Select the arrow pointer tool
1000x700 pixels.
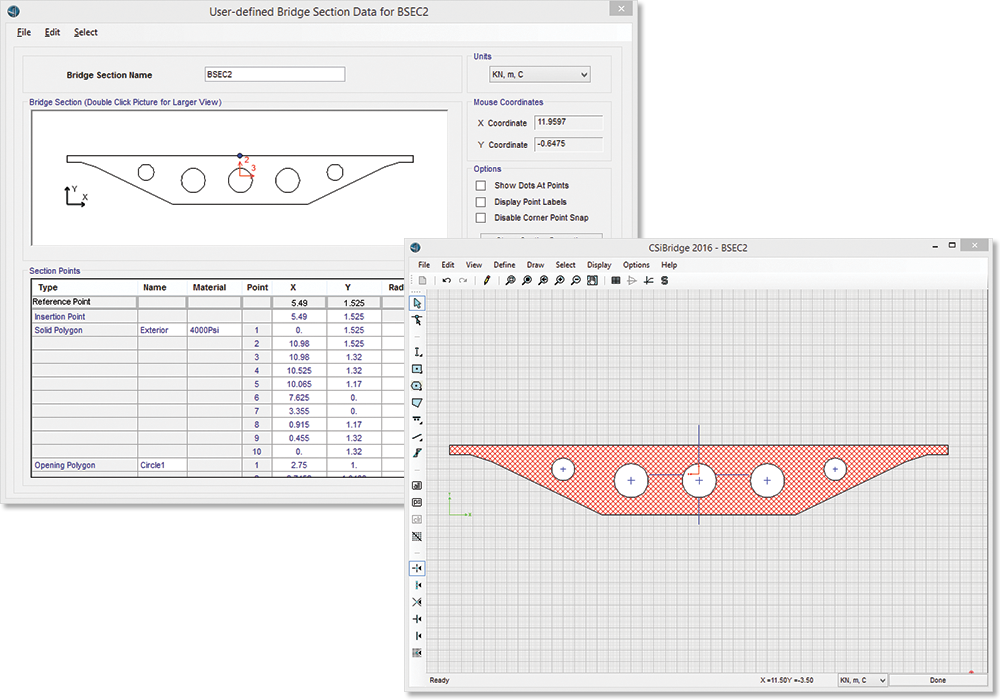(417, 303)
